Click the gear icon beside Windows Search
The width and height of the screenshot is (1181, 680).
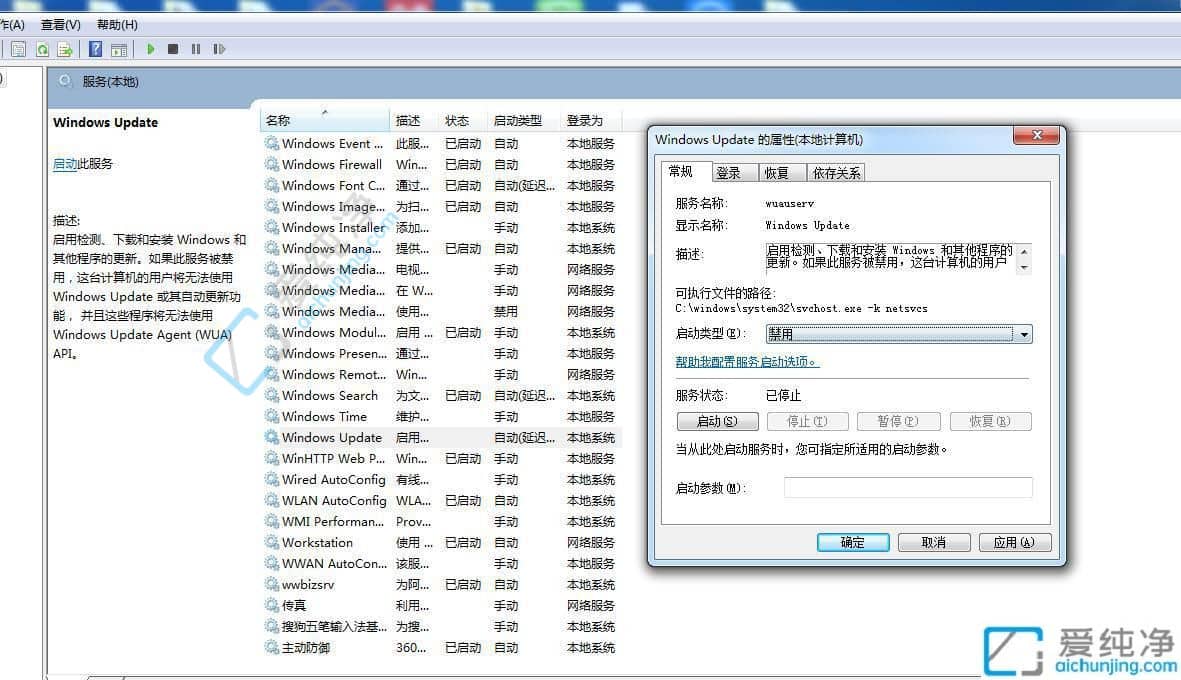point(271,395)
